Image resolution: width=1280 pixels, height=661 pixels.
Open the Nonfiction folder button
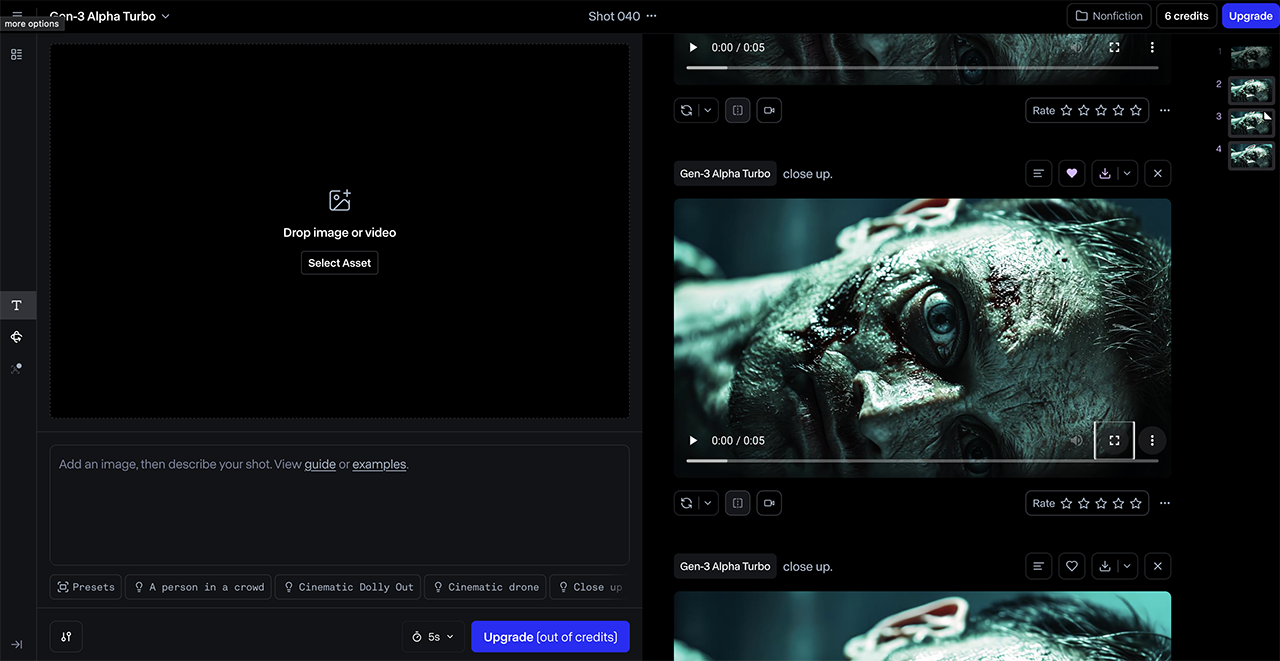coord(1109,16)
